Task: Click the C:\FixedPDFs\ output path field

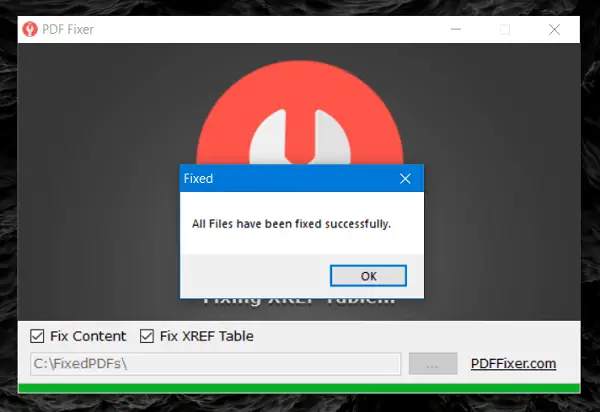Action: (x=215, y=363)
